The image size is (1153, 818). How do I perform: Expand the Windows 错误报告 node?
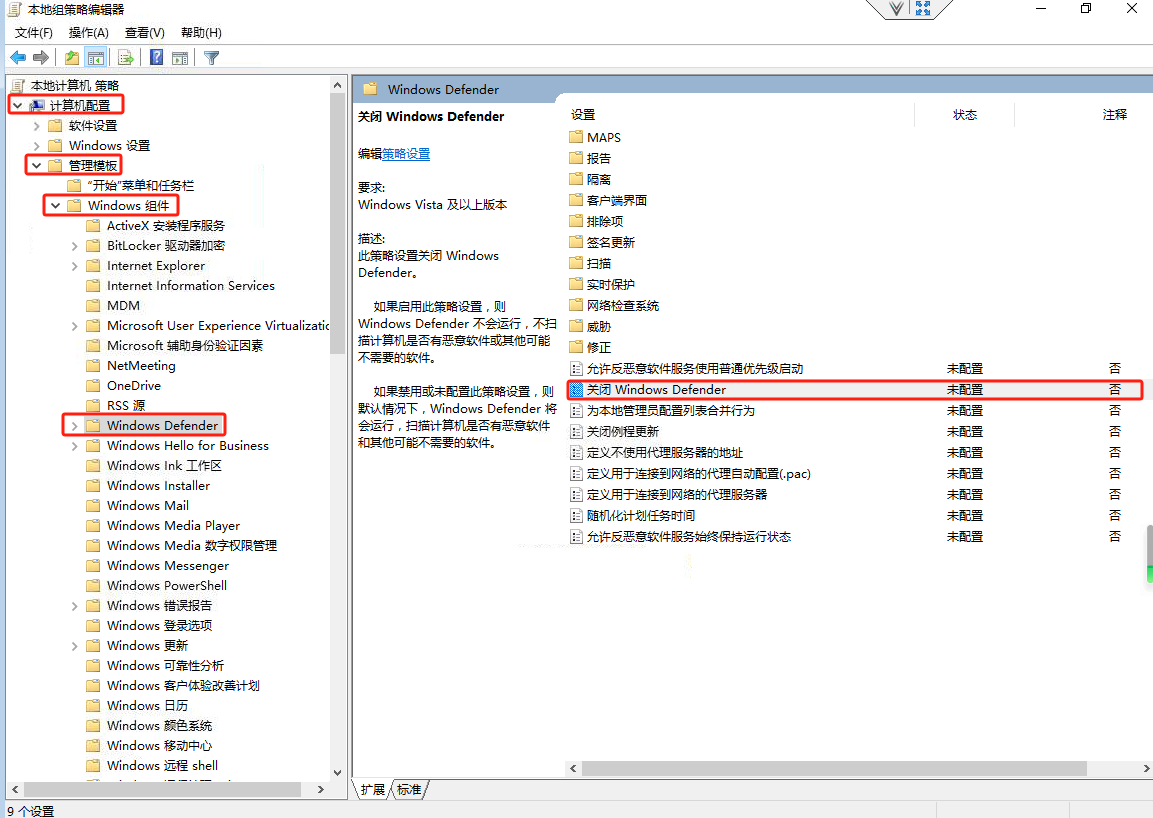(x=75, y=605)
